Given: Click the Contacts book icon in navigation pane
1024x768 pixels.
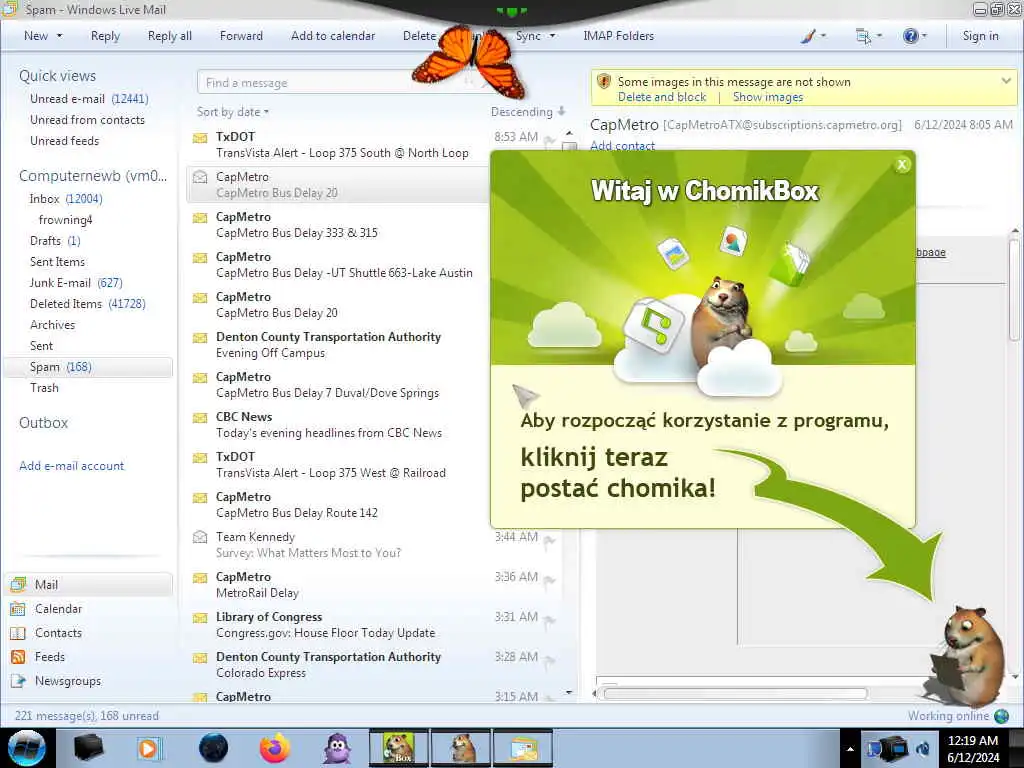Looking at the screenshot, I should (x=18, y=633).
